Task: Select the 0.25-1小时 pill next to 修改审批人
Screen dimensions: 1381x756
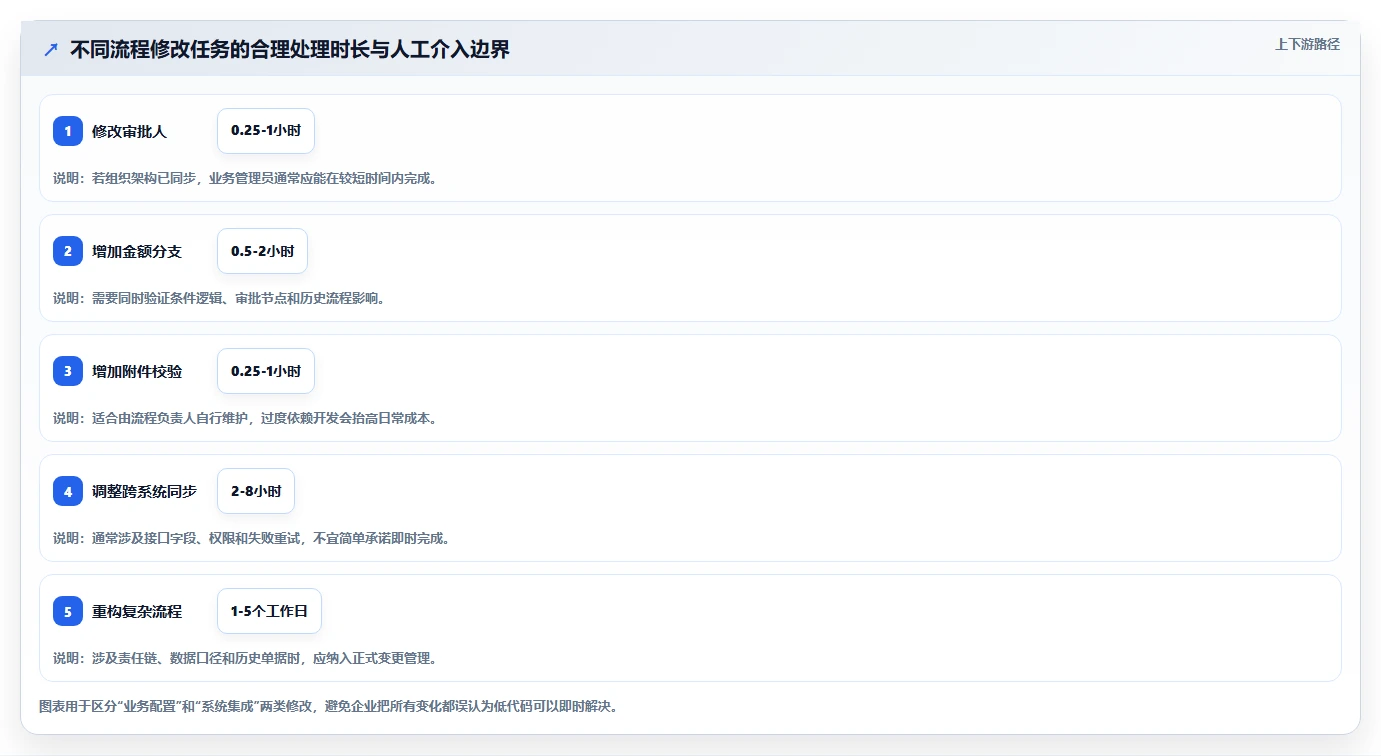Action: pyautogui.click(x=266, y=131)
